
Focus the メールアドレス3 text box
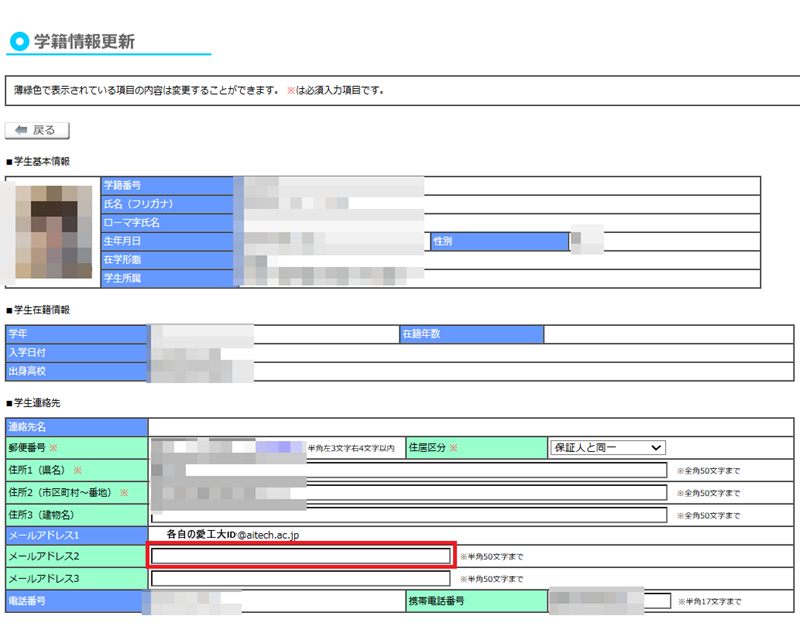pos(301,578)
